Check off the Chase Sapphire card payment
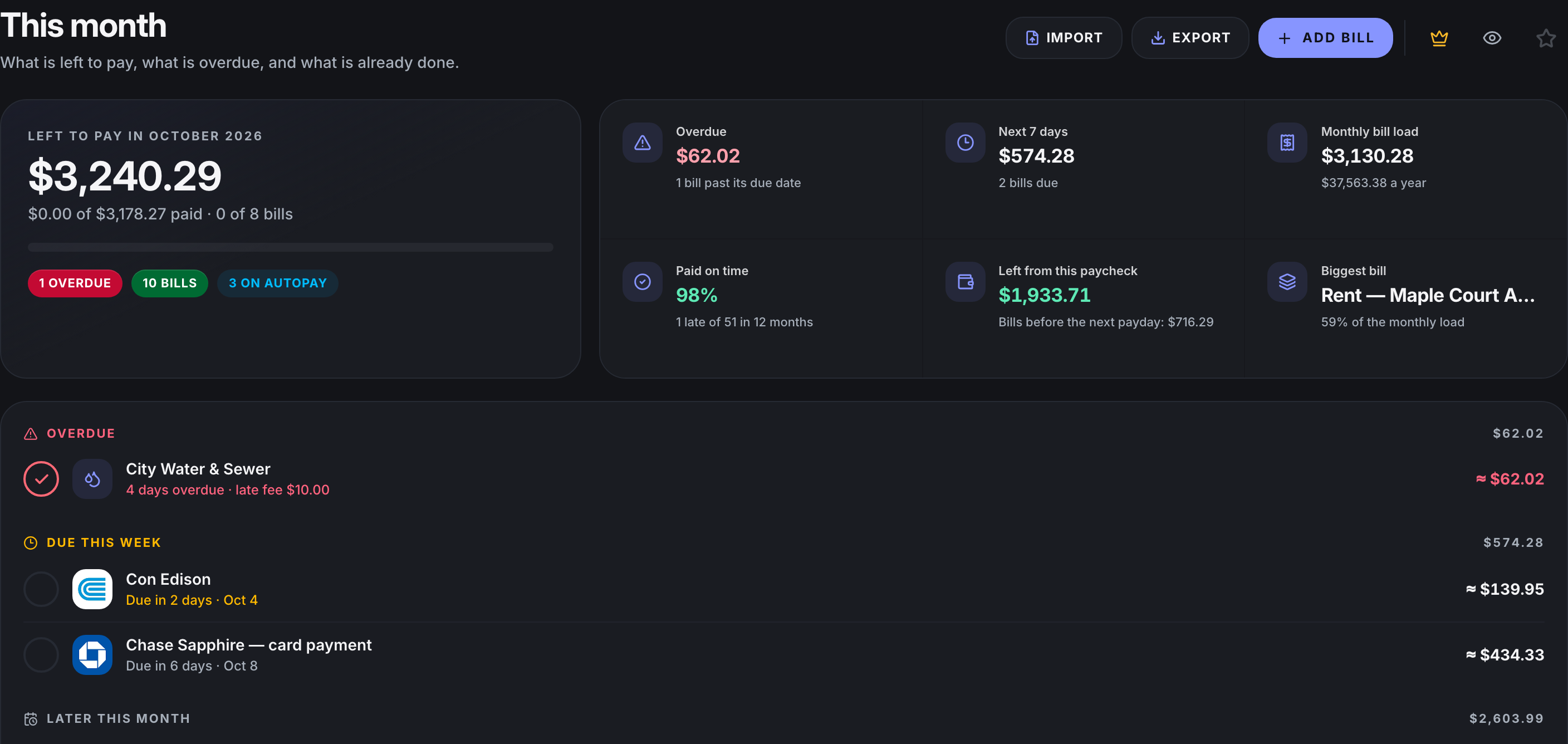 coord(41,655)
